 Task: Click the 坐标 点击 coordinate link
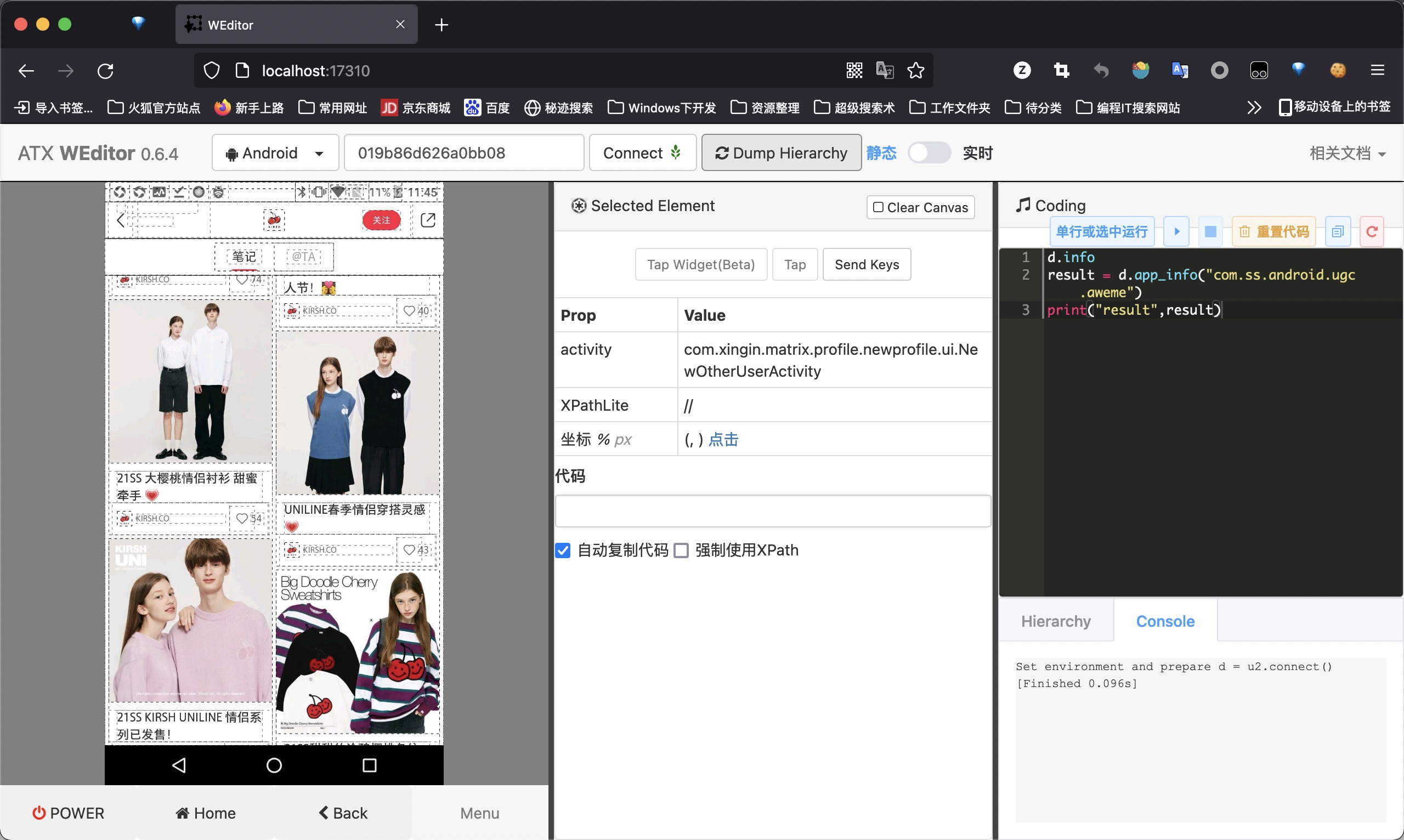click(723, 439)
